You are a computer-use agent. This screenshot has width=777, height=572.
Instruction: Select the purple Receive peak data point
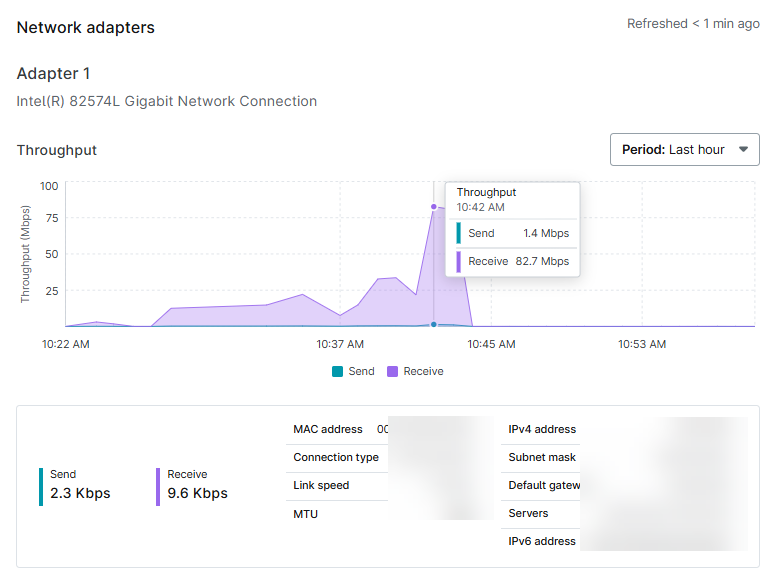[x=434, y=207]
